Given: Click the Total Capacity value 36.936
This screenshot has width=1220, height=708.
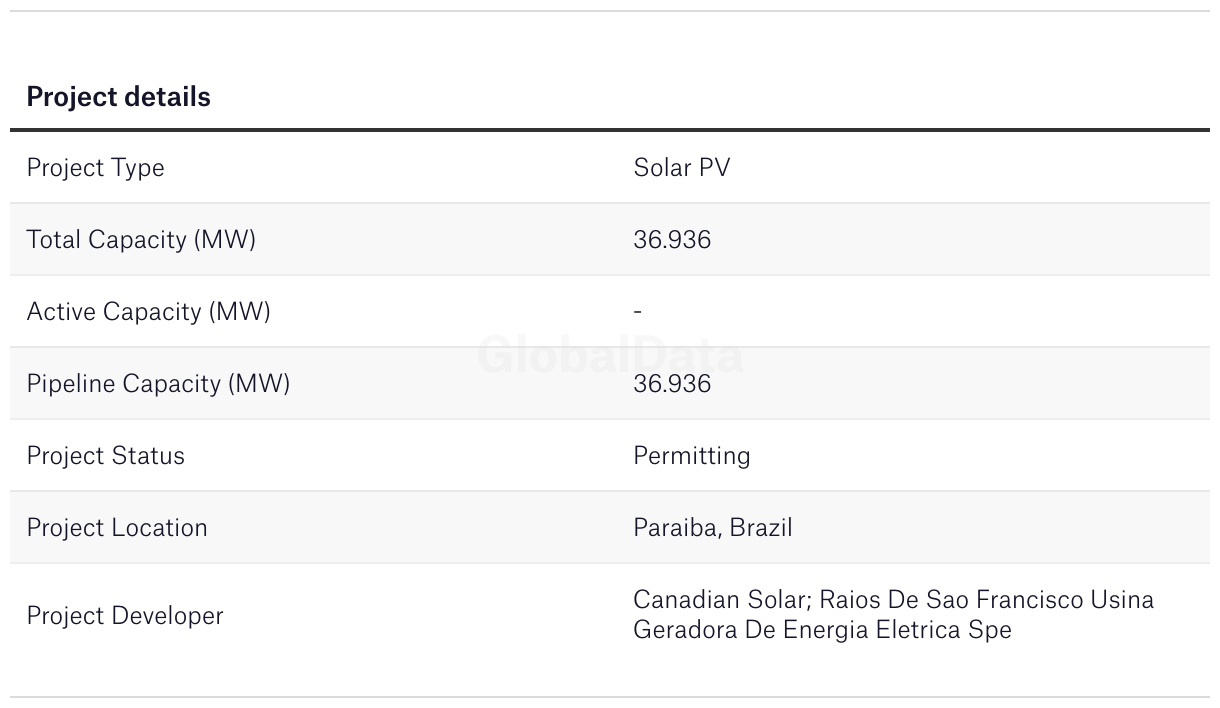Looking at the screenshot, I should tap(672, 240).
